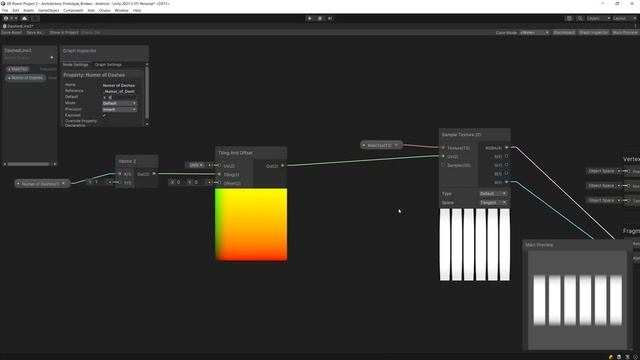Click the Offset input port on Tiling And Offset
640x360 pixels.
[220, 183]
